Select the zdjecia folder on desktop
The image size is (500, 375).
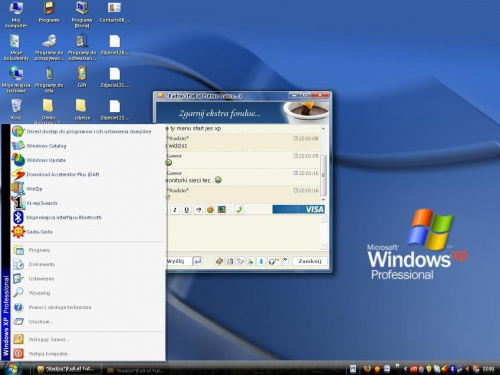[x=82, y=110]
